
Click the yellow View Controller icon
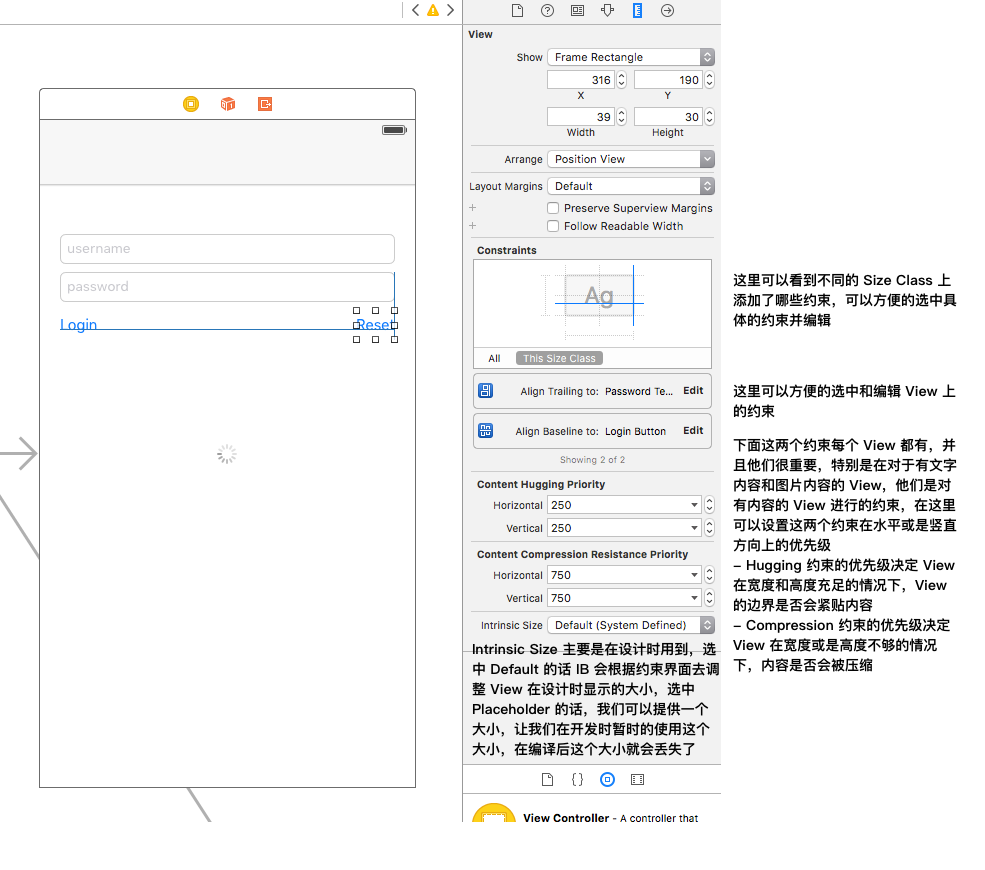pyautogui.click(x=191, y=103)
